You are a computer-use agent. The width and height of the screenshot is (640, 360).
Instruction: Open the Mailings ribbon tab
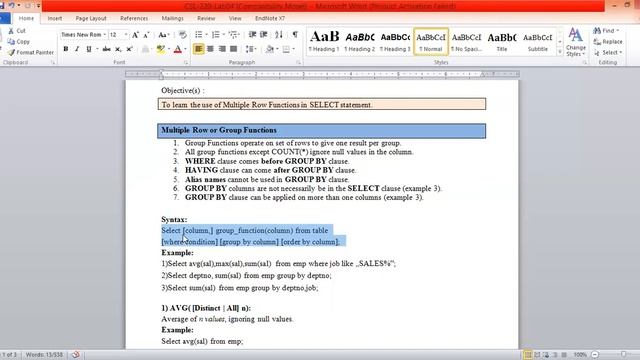(172, 18)
